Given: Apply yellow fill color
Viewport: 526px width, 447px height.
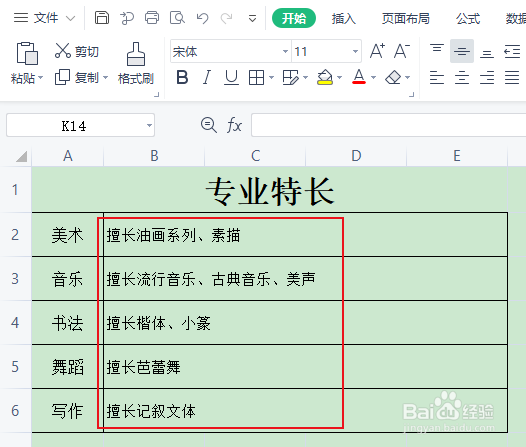Looking at the screenshot, I should (x=325, y=77).
